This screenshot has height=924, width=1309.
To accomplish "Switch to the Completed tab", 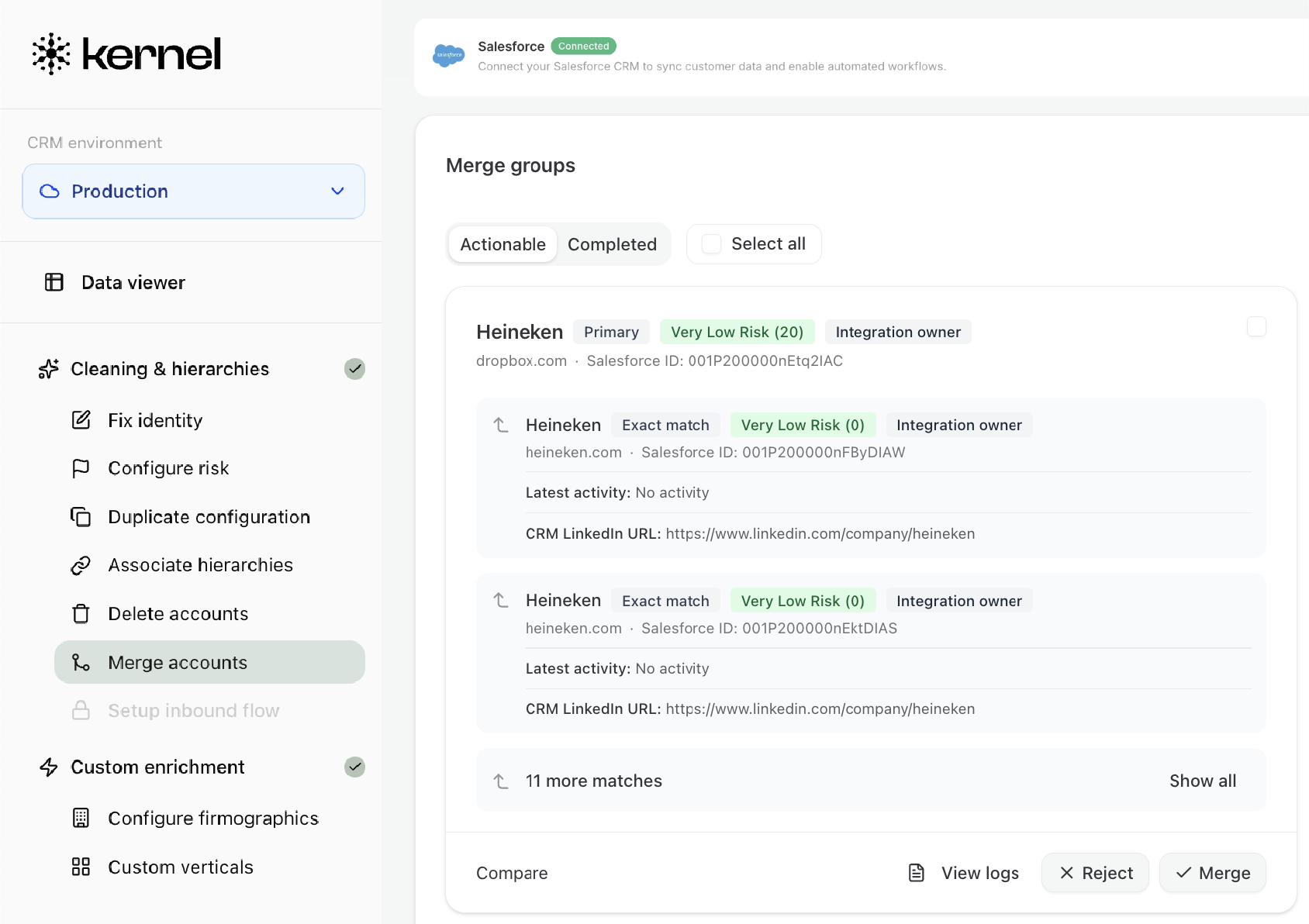I will [x=613, y=244].
